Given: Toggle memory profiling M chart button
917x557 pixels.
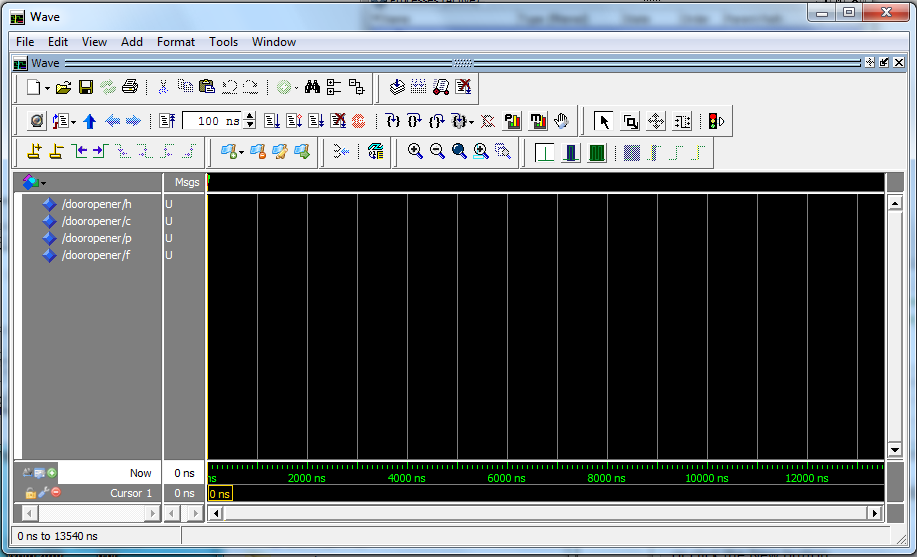Looking at the screenshot, I should click(538, 121).
